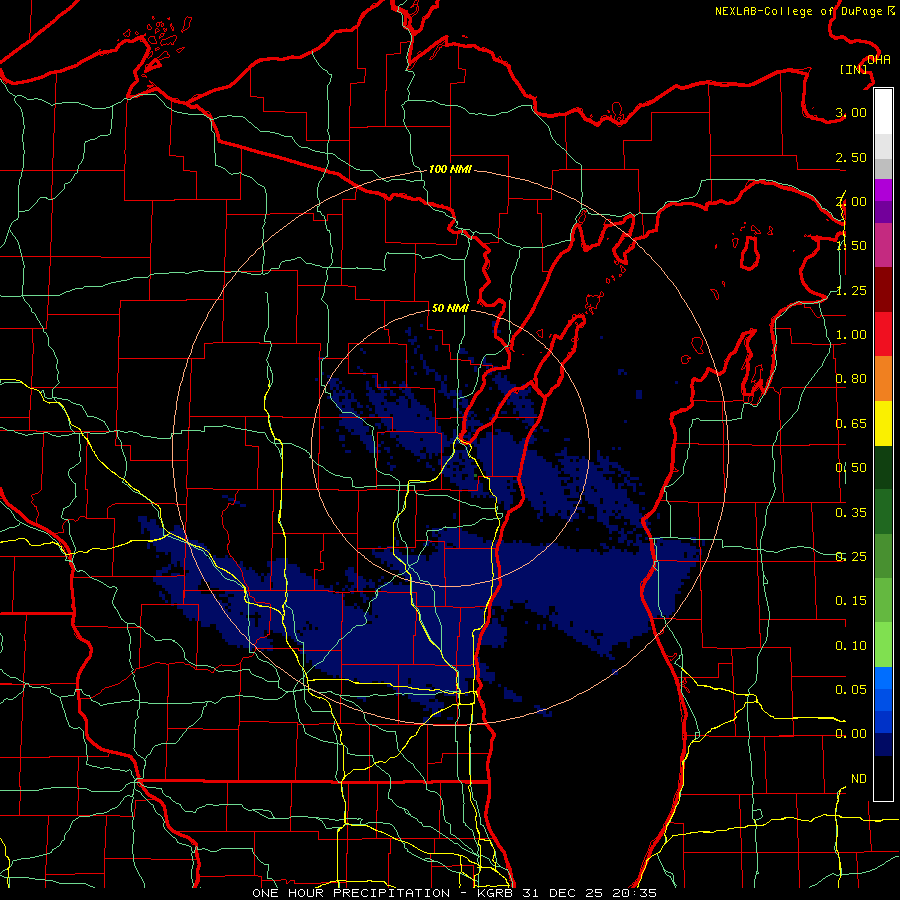
Task: Click the pink swatch beside 1.50
Action: pos(883,245)
